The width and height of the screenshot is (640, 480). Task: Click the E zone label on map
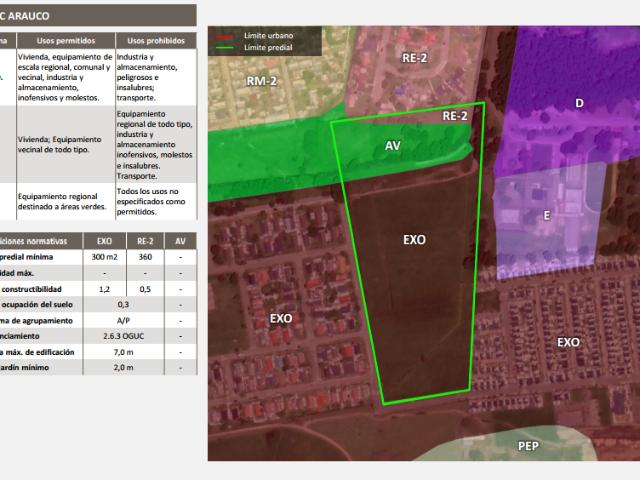[x=547, y=215]
